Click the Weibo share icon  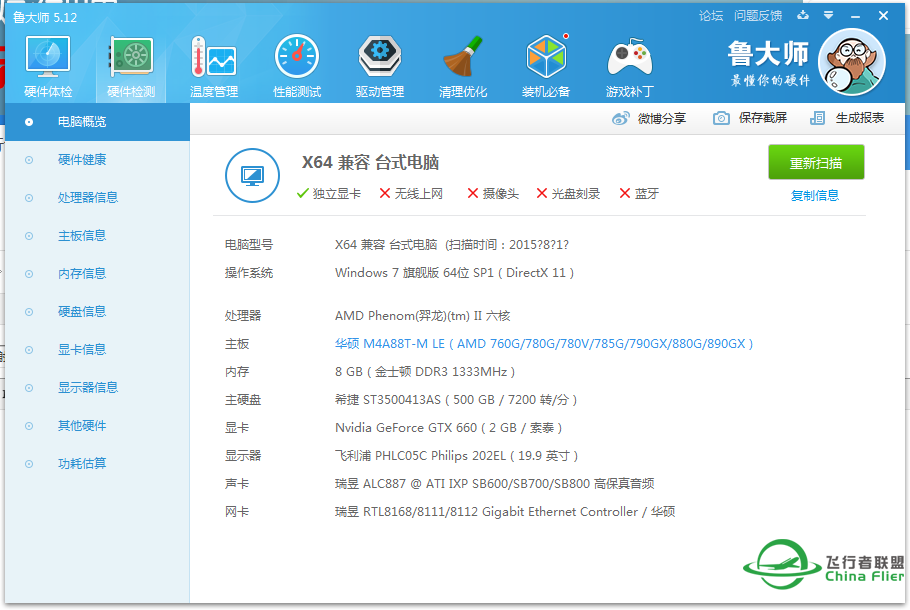[620, 118]
